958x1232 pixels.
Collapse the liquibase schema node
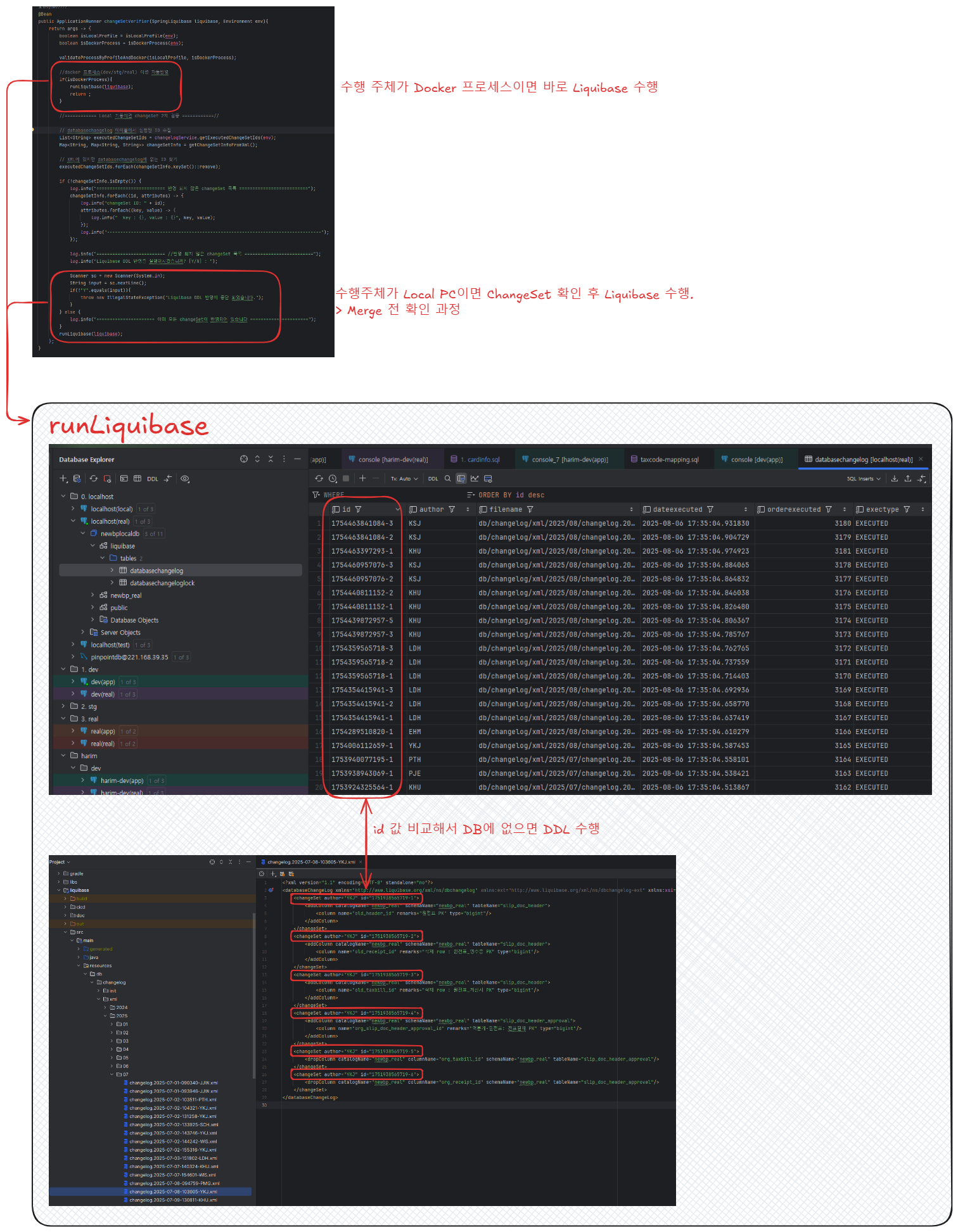[x=93, y=546]
